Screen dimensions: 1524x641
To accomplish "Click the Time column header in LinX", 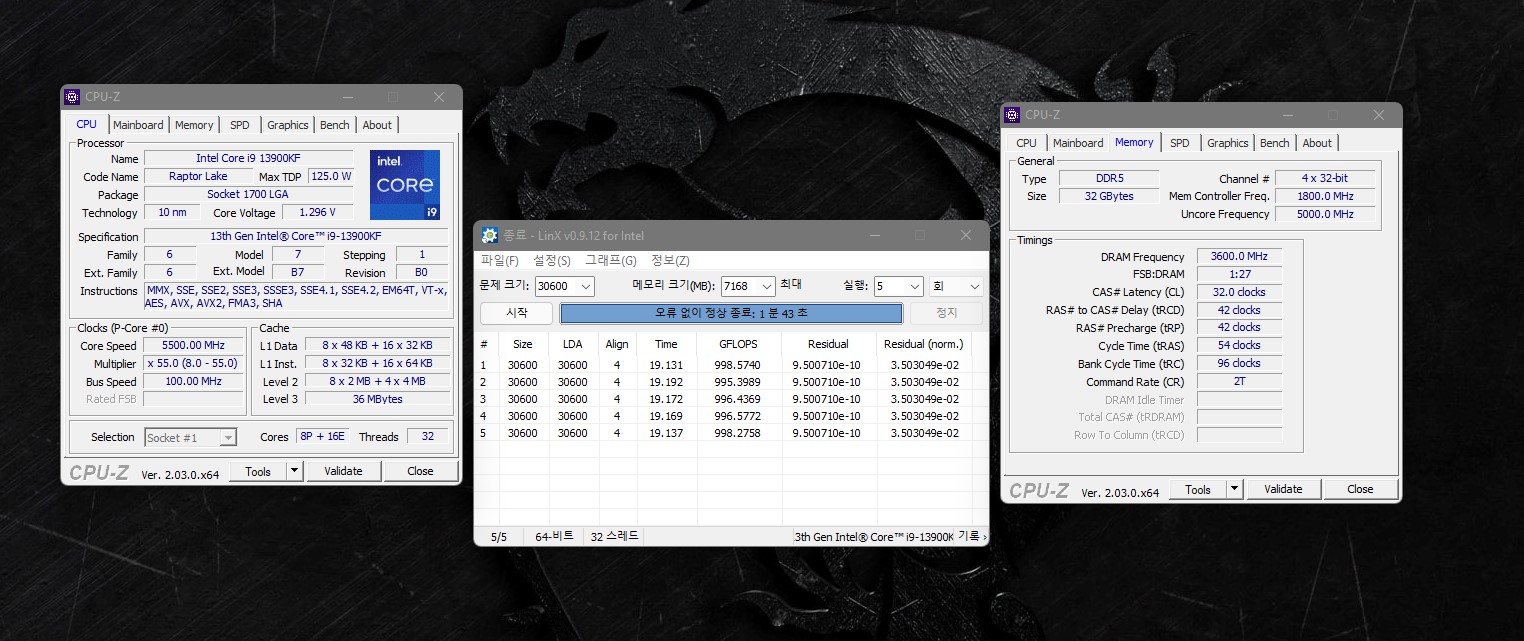I will (666, 344).
